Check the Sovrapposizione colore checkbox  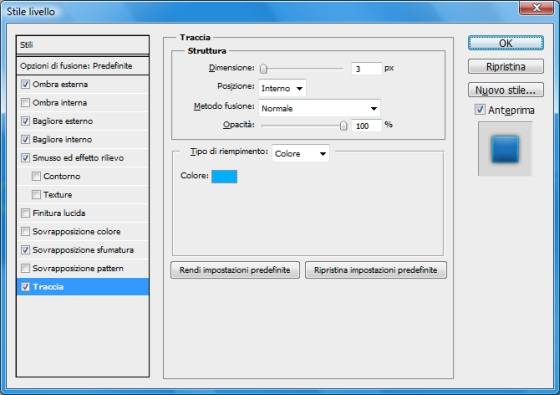click(25, 231)
